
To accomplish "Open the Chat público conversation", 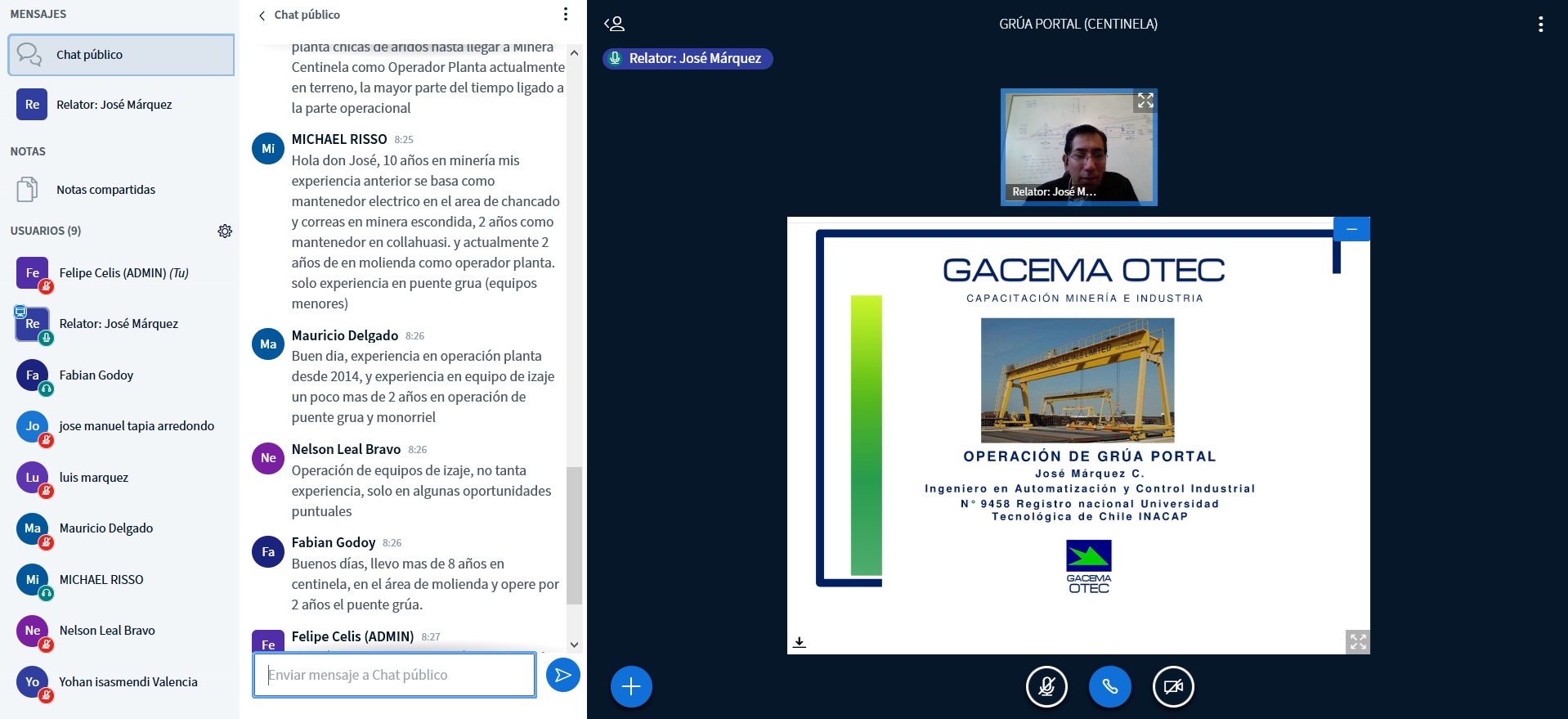I will 121,55.
